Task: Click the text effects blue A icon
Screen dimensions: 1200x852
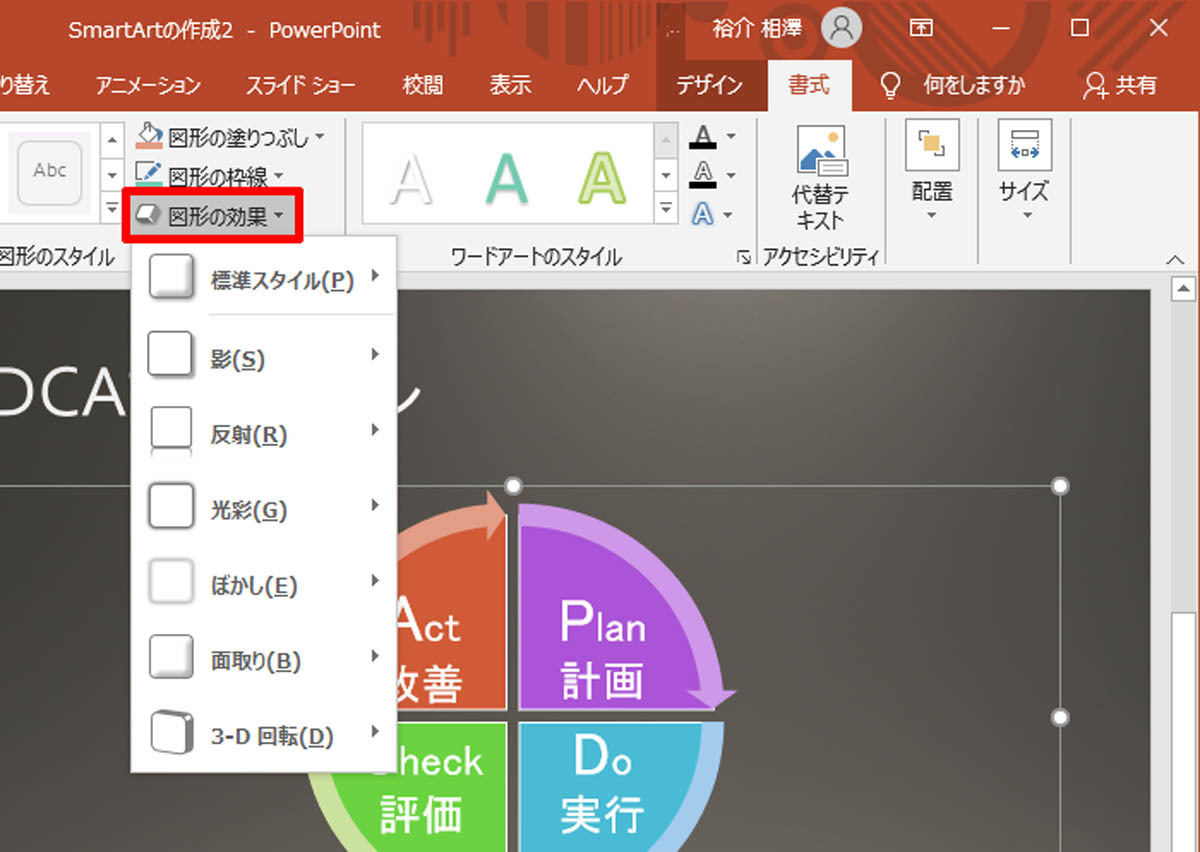Action: point(704,214)
